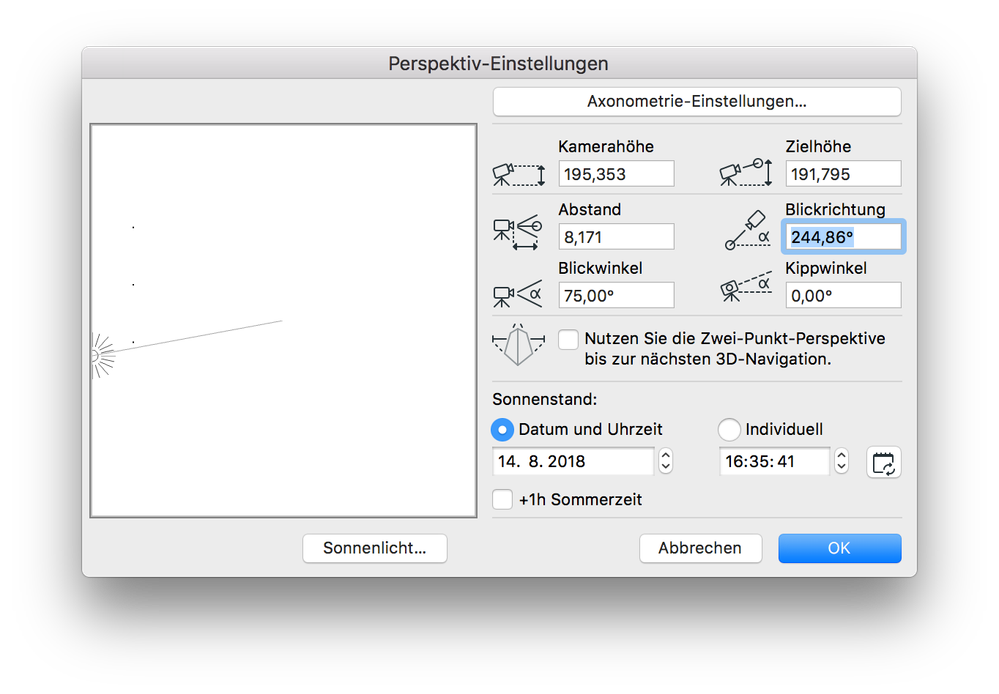
Task: Focus the Kamerahöhe field 195,353
Action: point(616,174)
